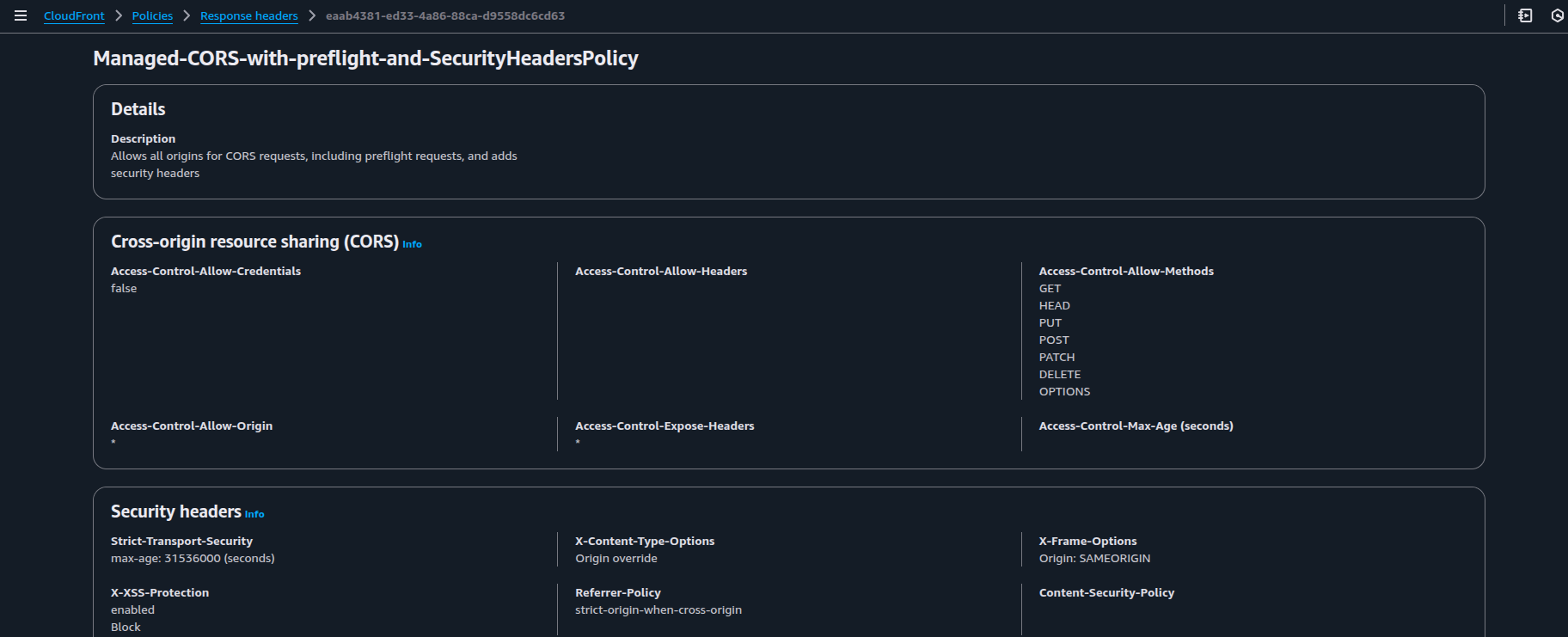Click the HEAD method value
The height and width of the screenshot is (637, 1568).
pyautogui.click(x=1055, y=305)
